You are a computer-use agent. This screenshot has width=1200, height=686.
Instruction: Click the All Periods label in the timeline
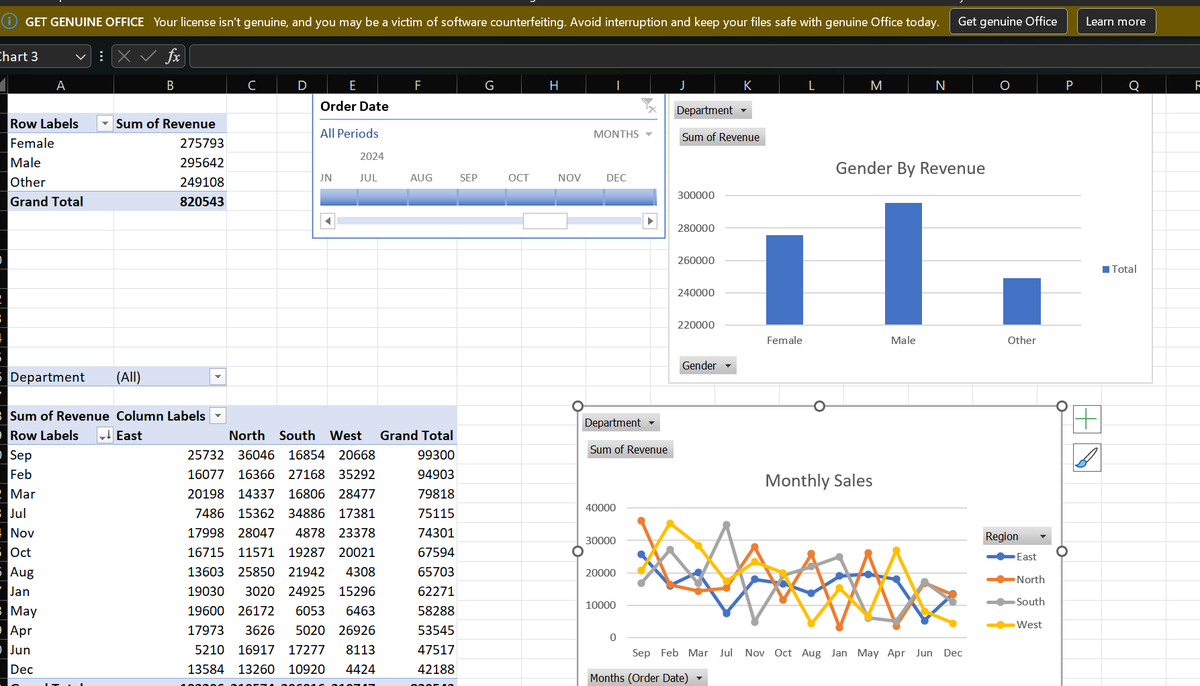349,133
